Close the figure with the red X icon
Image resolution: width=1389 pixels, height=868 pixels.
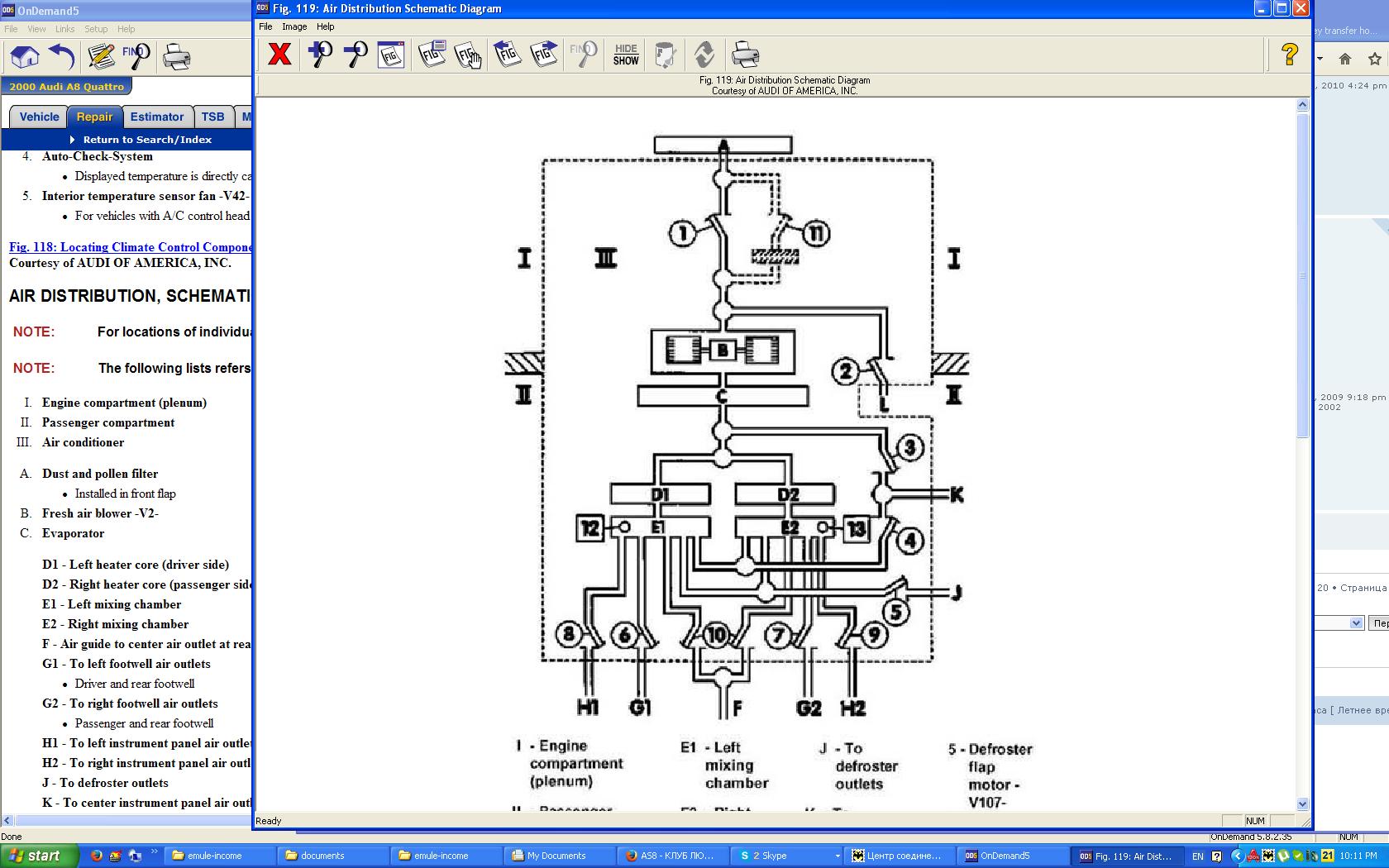point(279,55)
